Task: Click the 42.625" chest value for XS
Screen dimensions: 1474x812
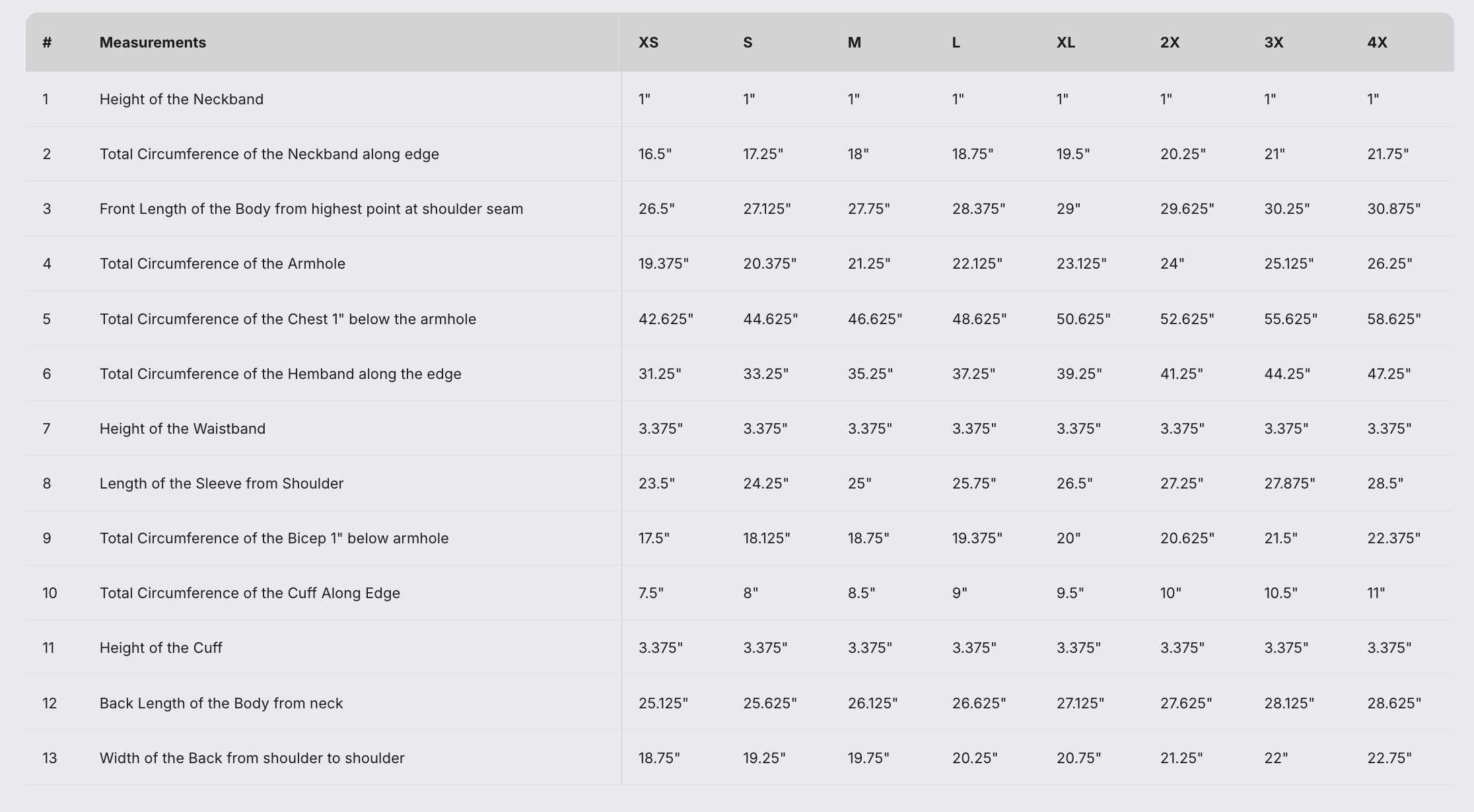Action: click(x=666, y=319)
